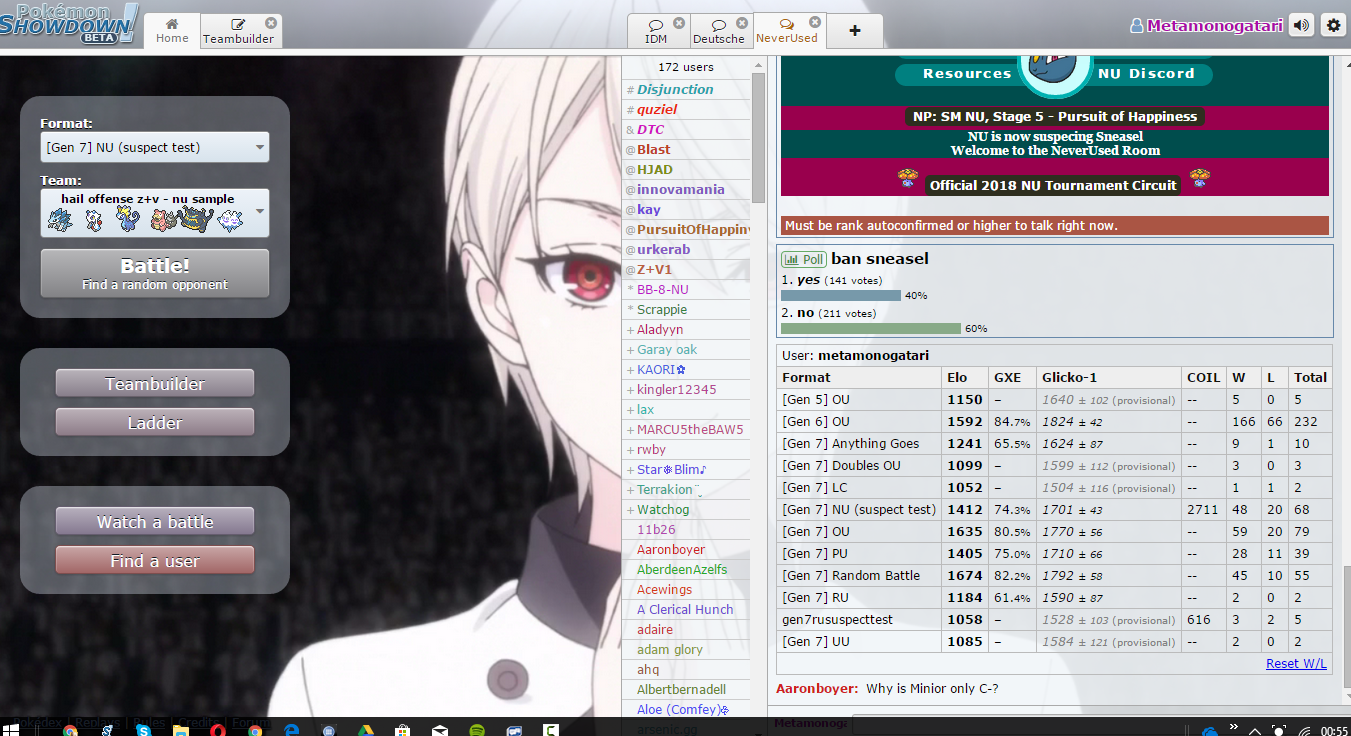This screenshot has width=1351, height=736.
Task: Click the Find a user button
Action: click(x=155, y=561)
